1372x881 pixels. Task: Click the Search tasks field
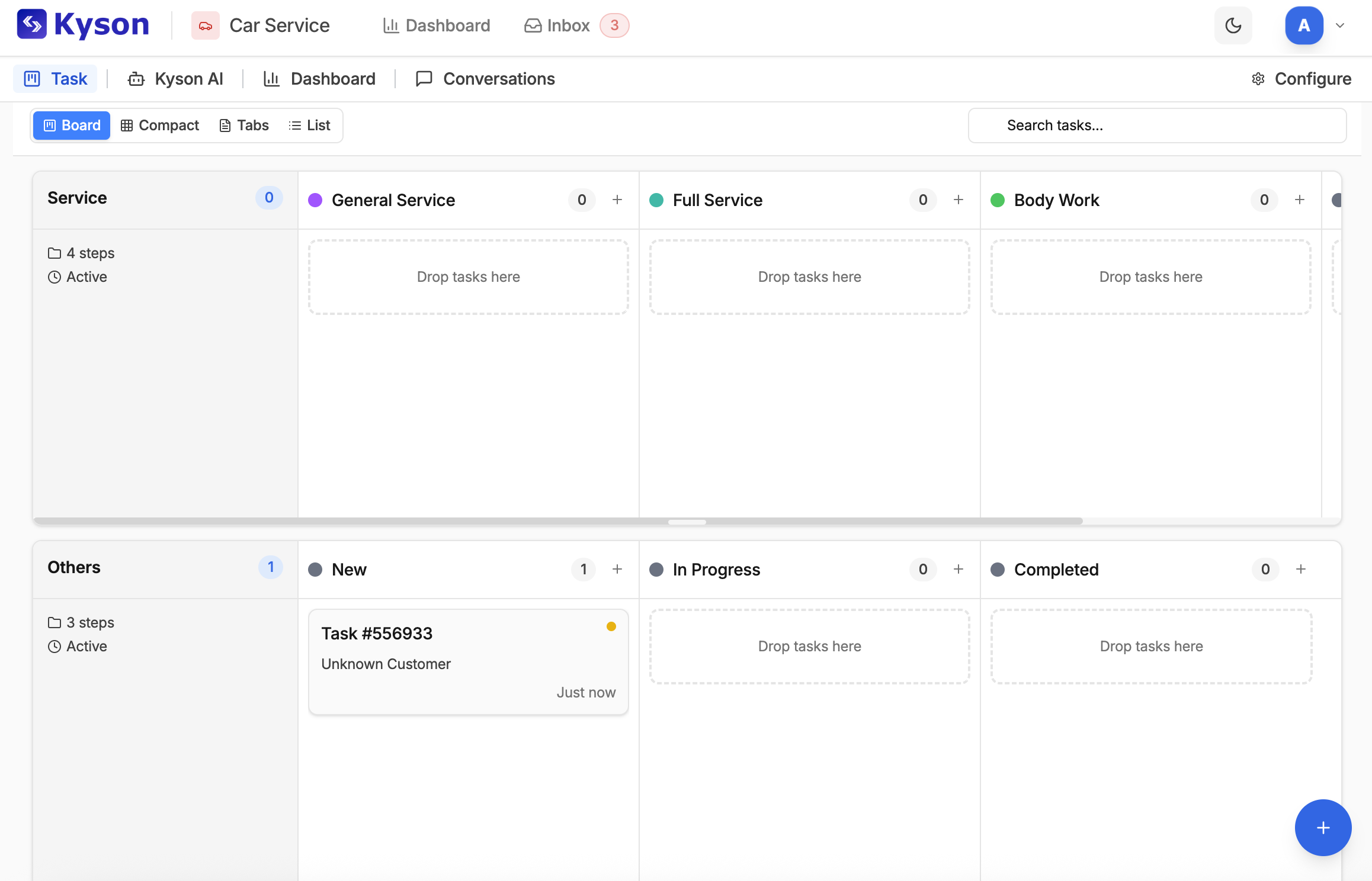(1156, 125)
